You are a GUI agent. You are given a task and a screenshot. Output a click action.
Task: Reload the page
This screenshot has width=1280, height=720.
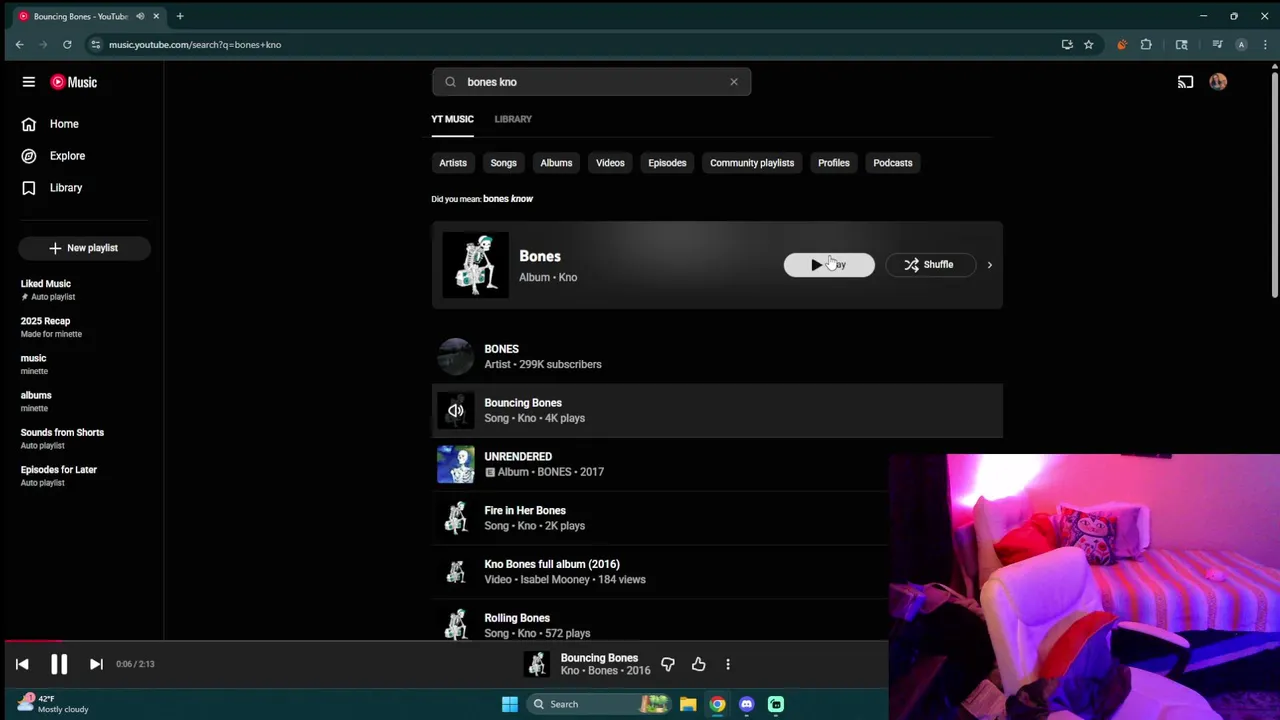click(67, 44)
